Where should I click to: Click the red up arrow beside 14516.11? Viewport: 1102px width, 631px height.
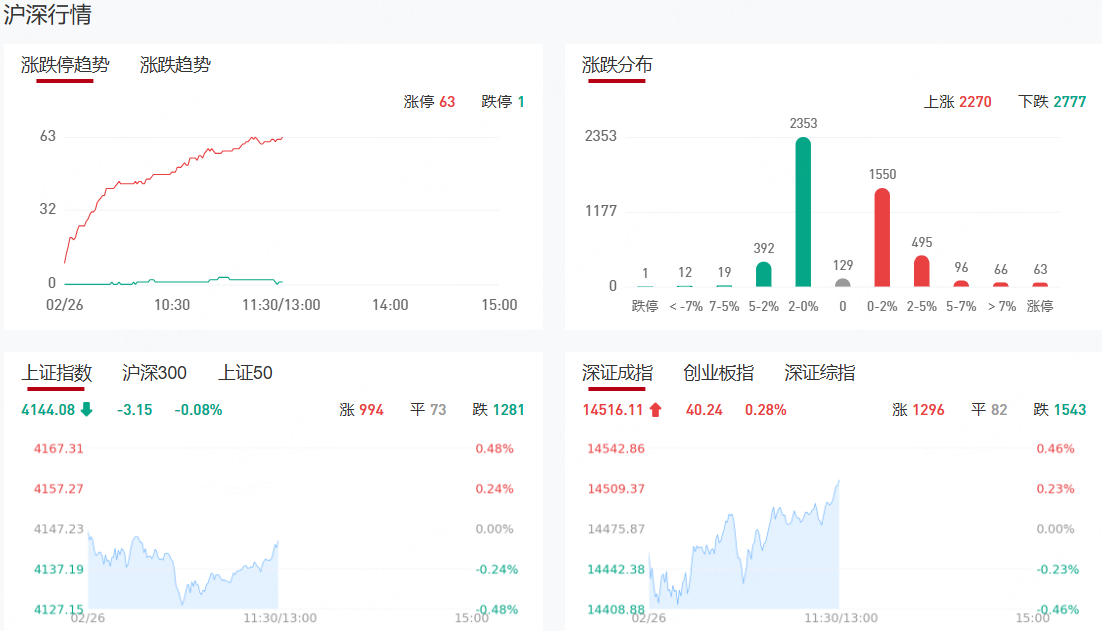[x=655, y=409]
